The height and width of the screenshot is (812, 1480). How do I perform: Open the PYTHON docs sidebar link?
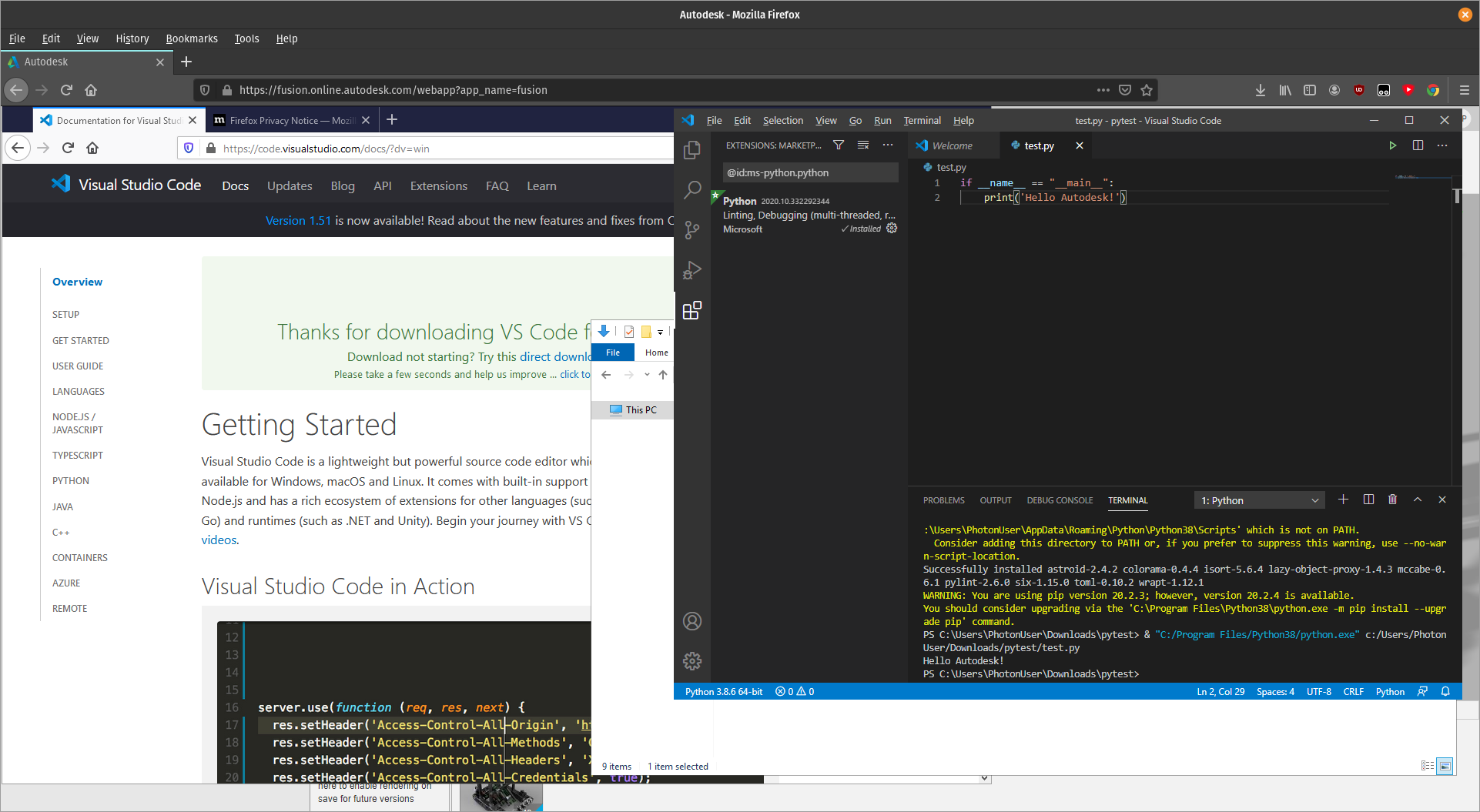coord(71,480)
